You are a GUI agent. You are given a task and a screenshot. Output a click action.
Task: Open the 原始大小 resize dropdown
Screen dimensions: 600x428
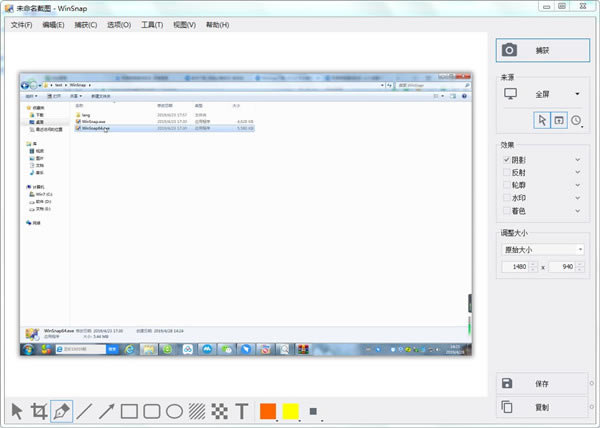pos(542,250)
